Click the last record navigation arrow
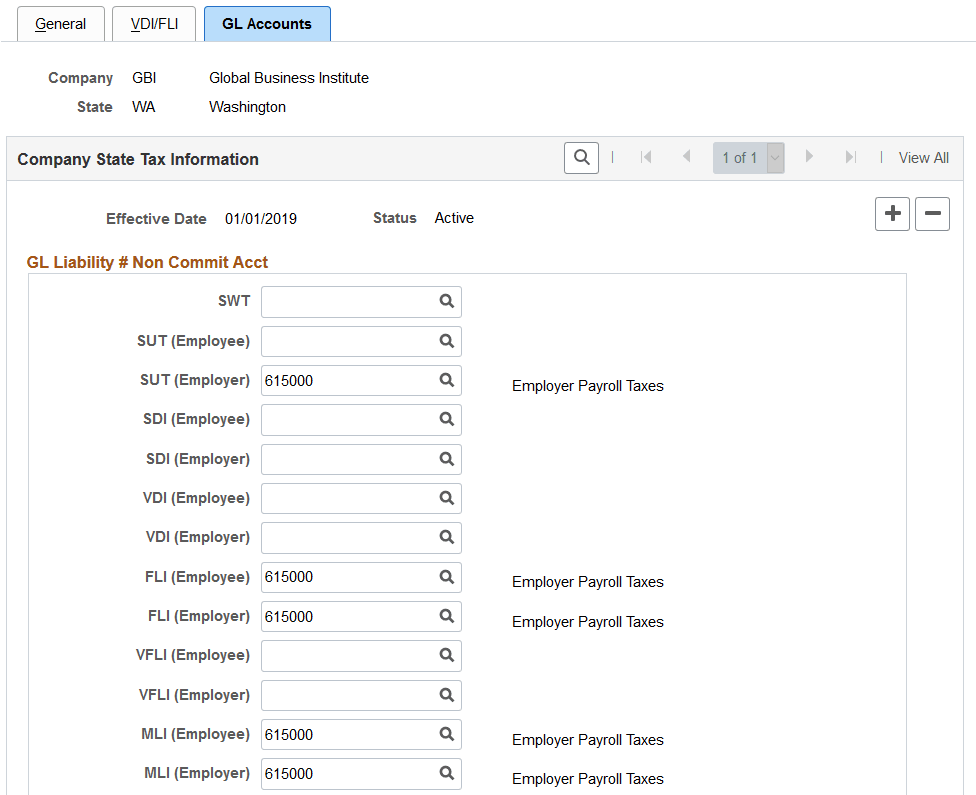Screen dimensions: 976x795 (x=850, y=157)
